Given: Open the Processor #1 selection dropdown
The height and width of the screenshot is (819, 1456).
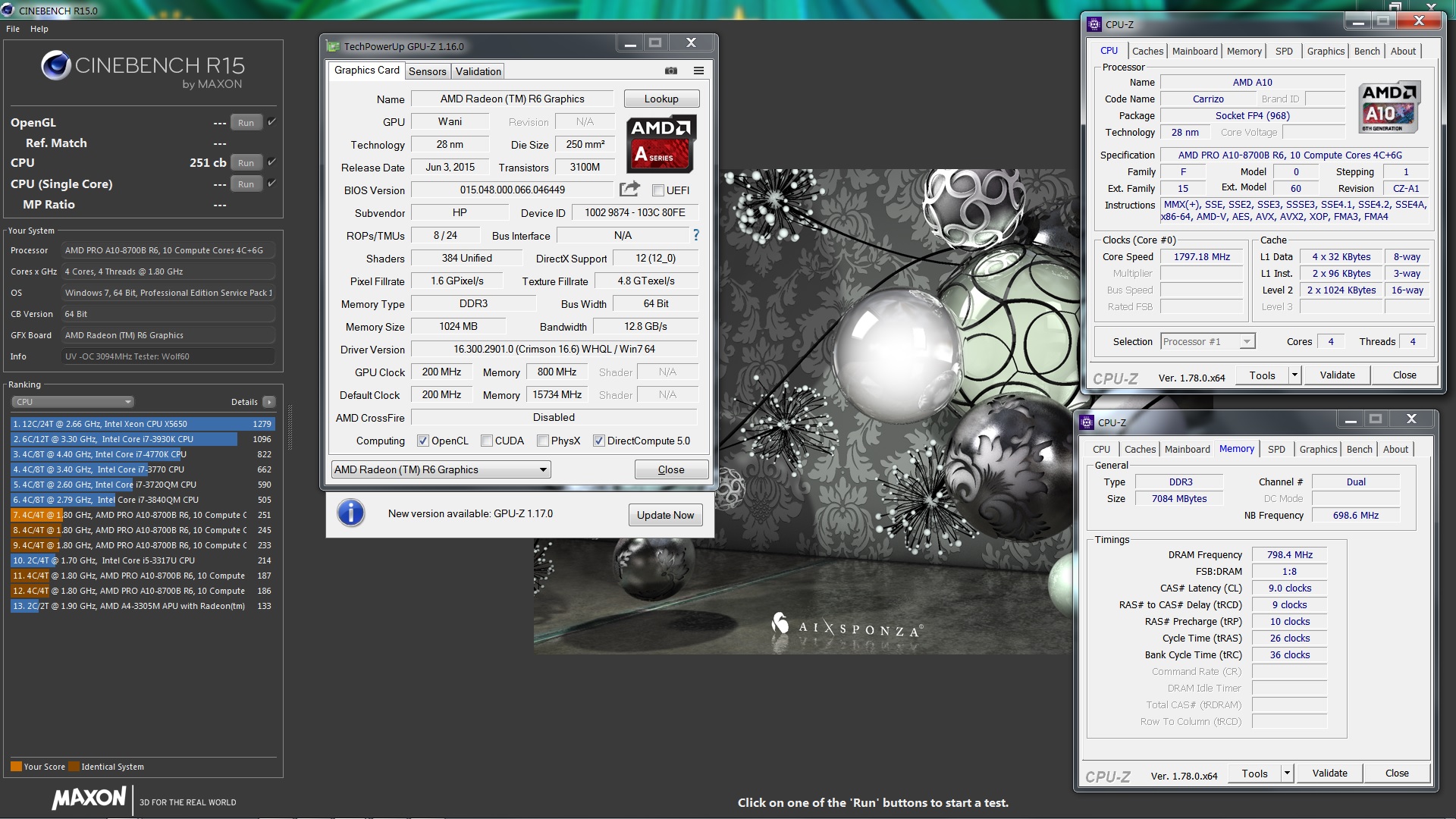Looking at the screenshot, I should pos(1208,341).
